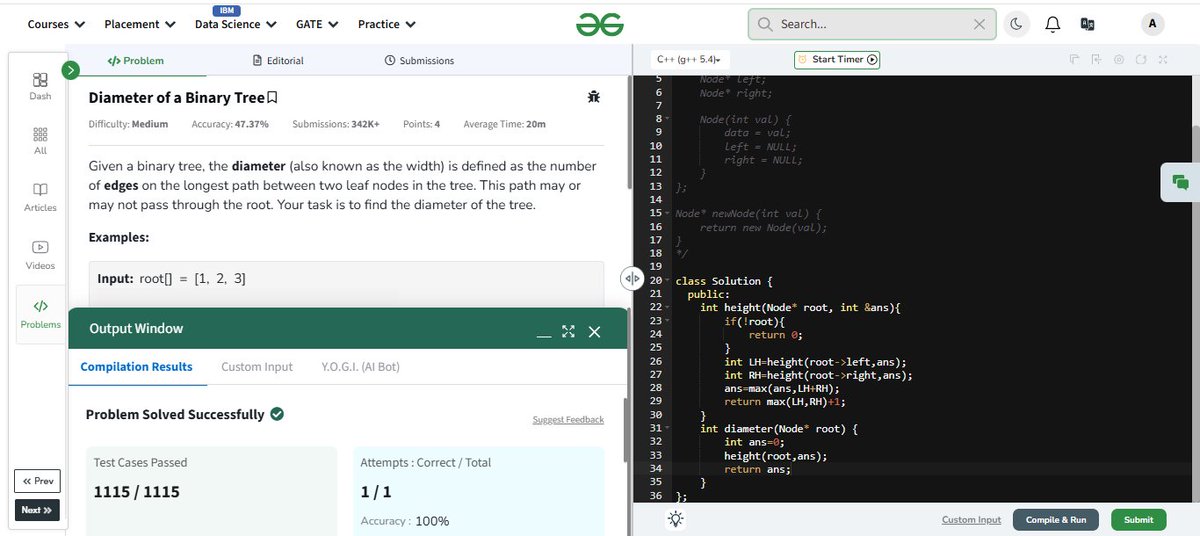This screenshot has height=536, width=1200.
Task: Switch to the Submissions tab
Action: 419,61
